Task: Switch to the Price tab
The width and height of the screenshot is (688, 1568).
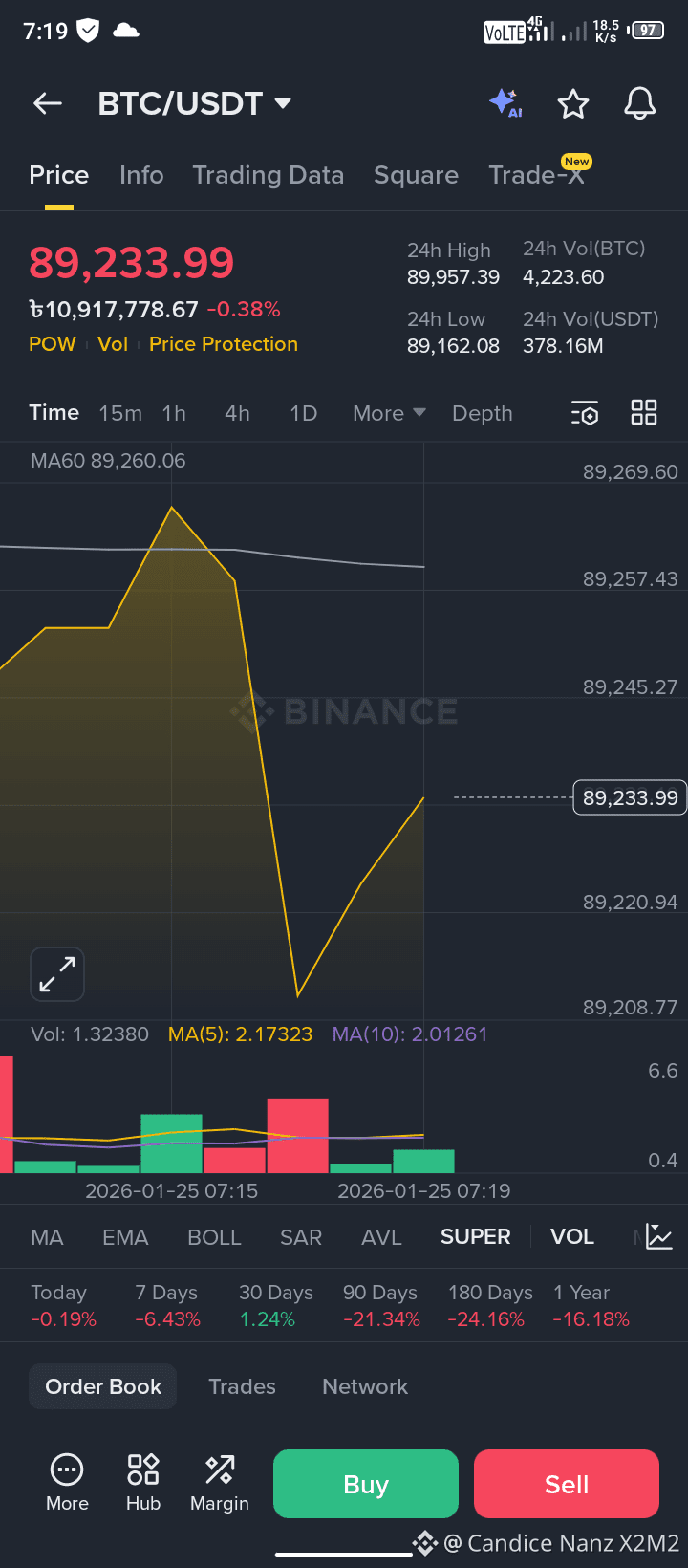Action: [x=59, y=175]
